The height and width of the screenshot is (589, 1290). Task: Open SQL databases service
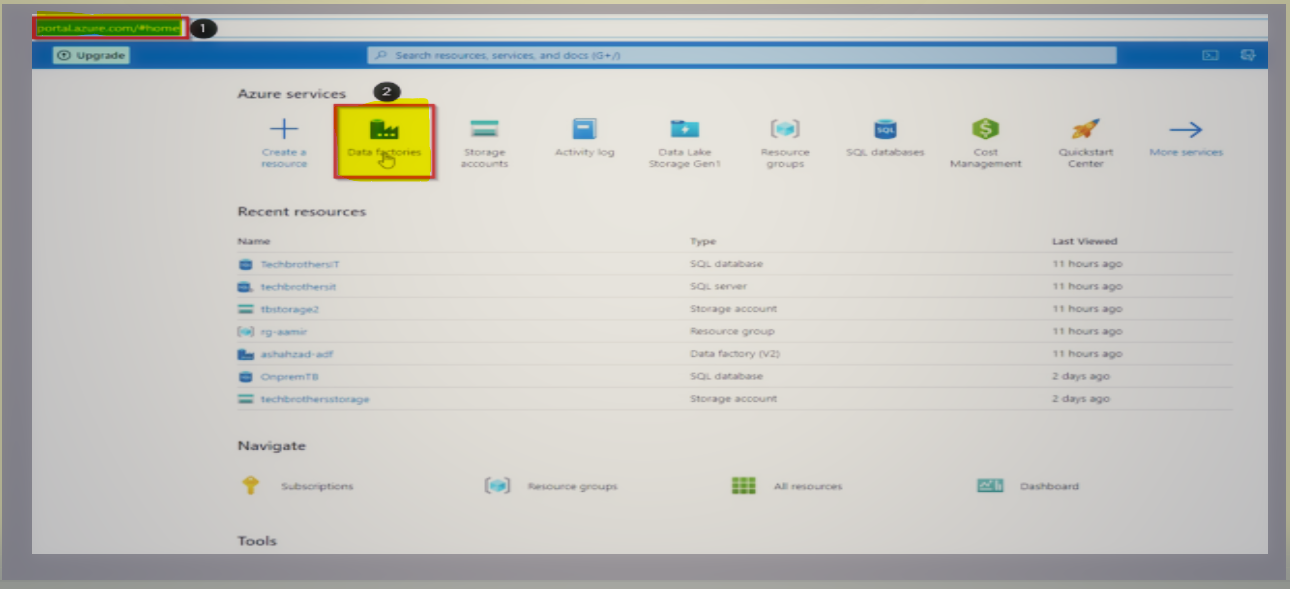[885, 138]
